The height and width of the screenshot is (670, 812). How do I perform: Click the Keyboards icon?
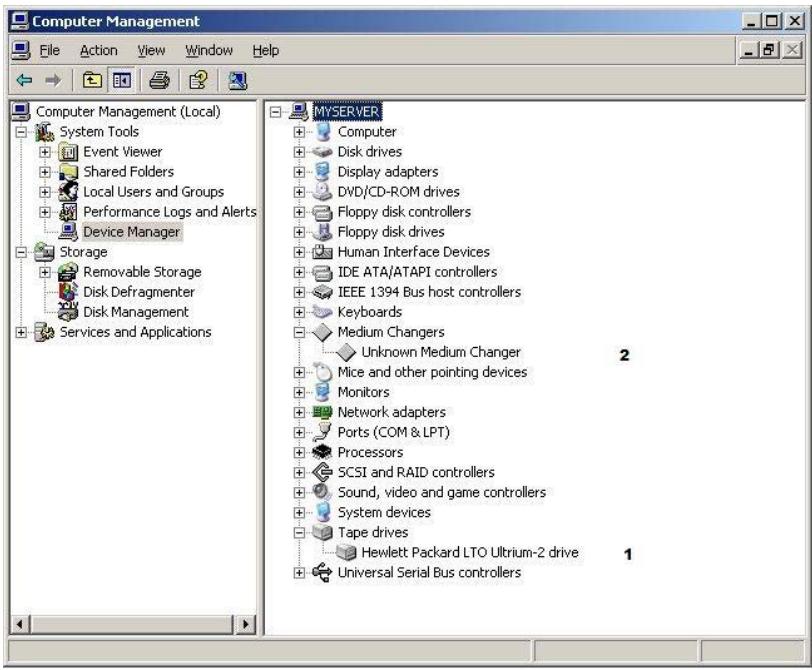point(322,312)
